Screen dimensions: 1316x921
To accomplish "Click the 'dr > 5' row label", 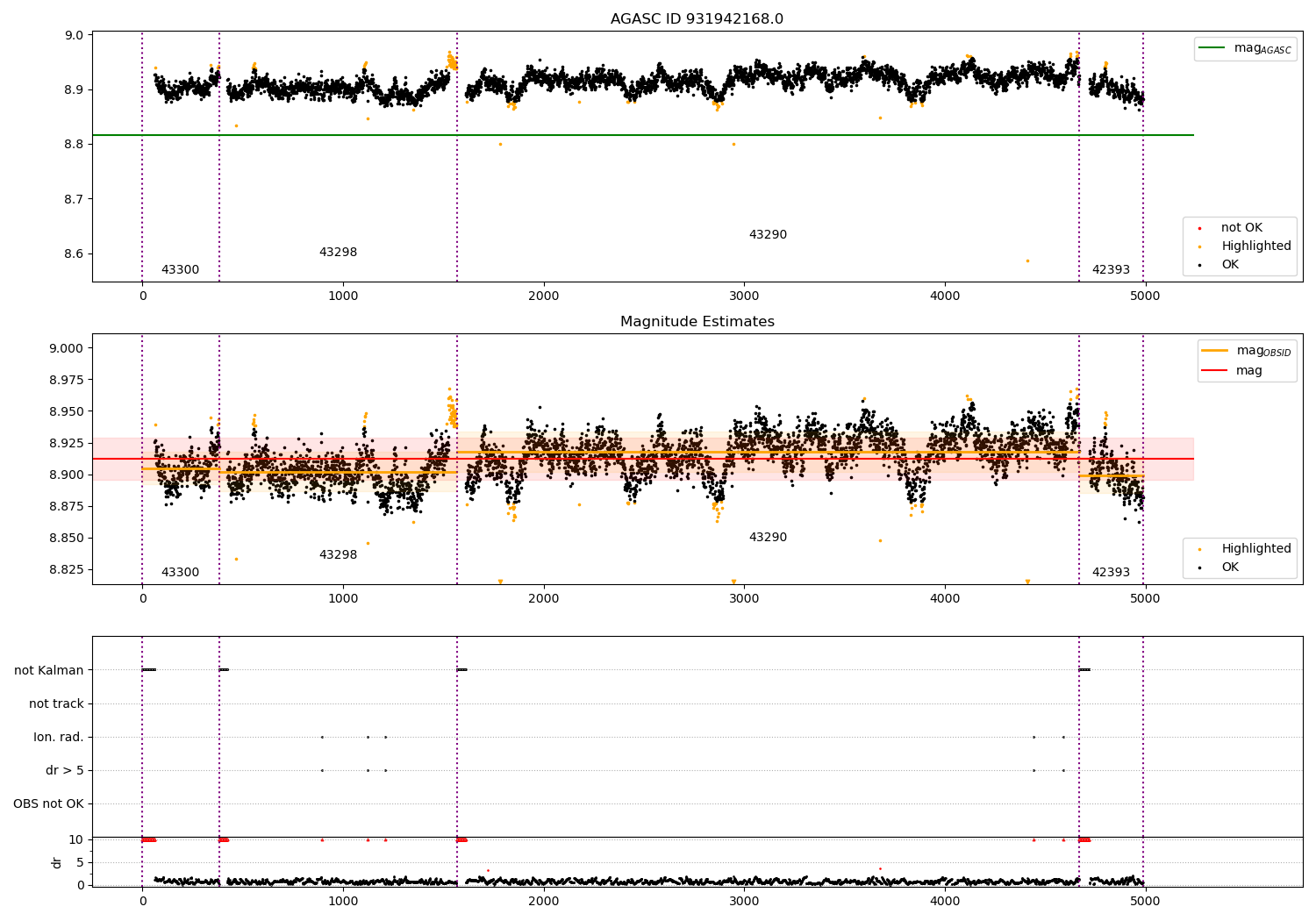I will point(65,770).
